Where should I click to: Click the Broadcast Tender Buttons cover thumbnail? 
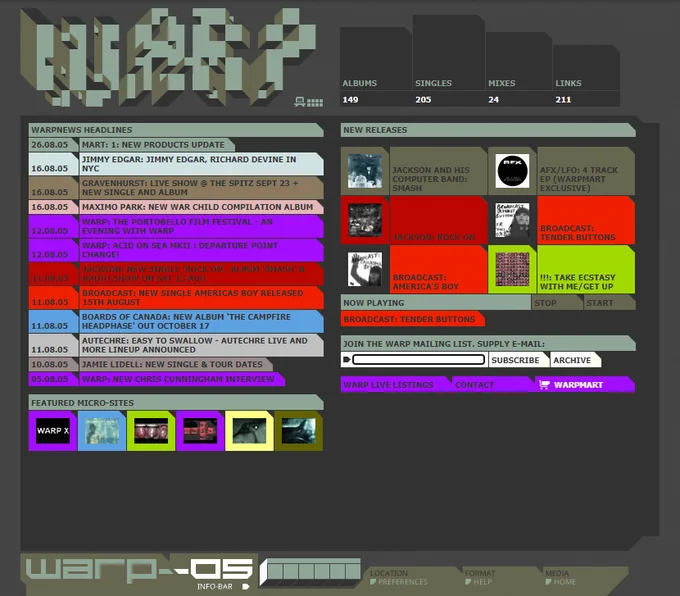pyautogui.click(x=512, y=220)
